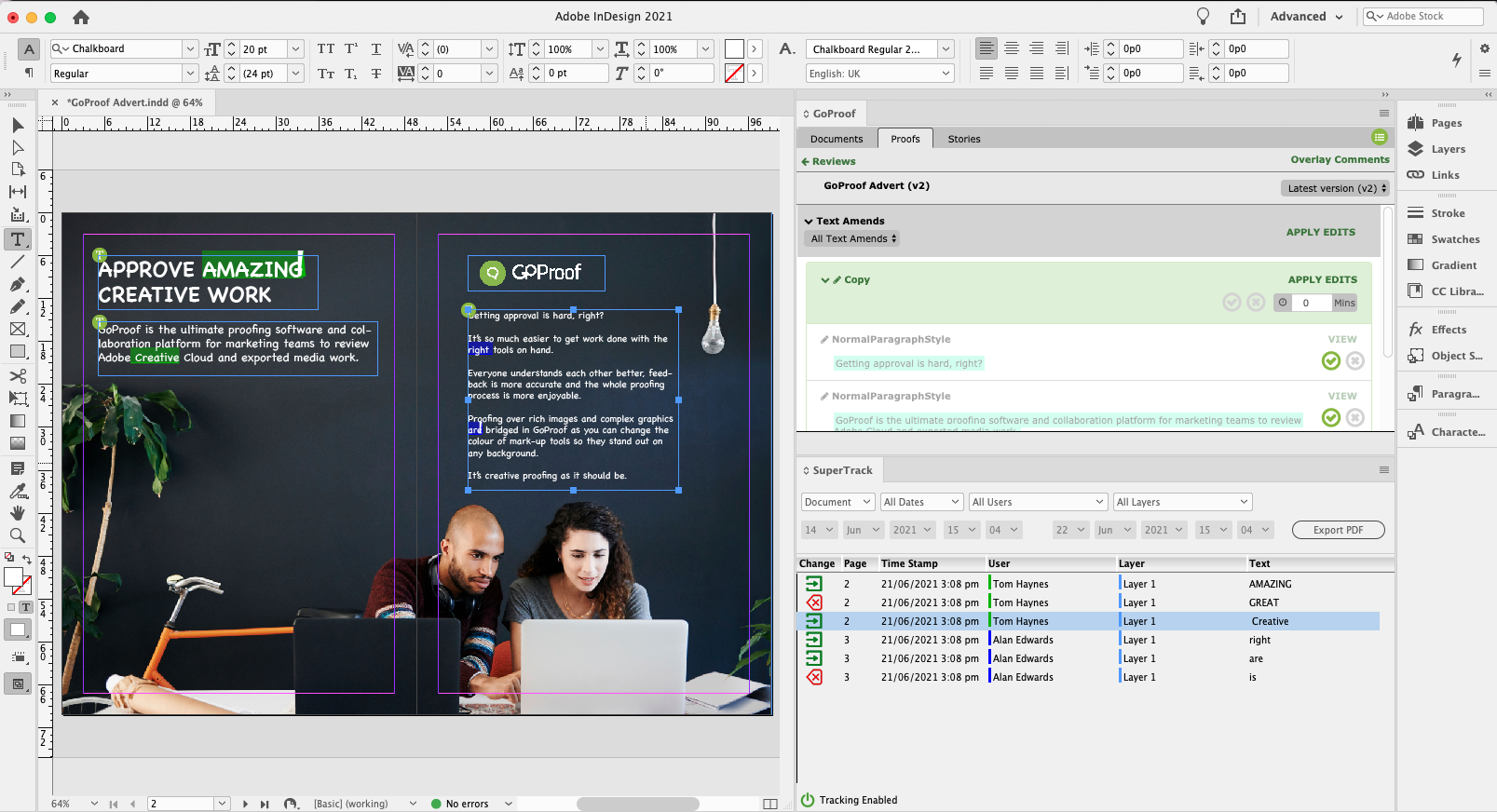Select the Hand tool
The image size is (1497, 812).
(18, 513)
